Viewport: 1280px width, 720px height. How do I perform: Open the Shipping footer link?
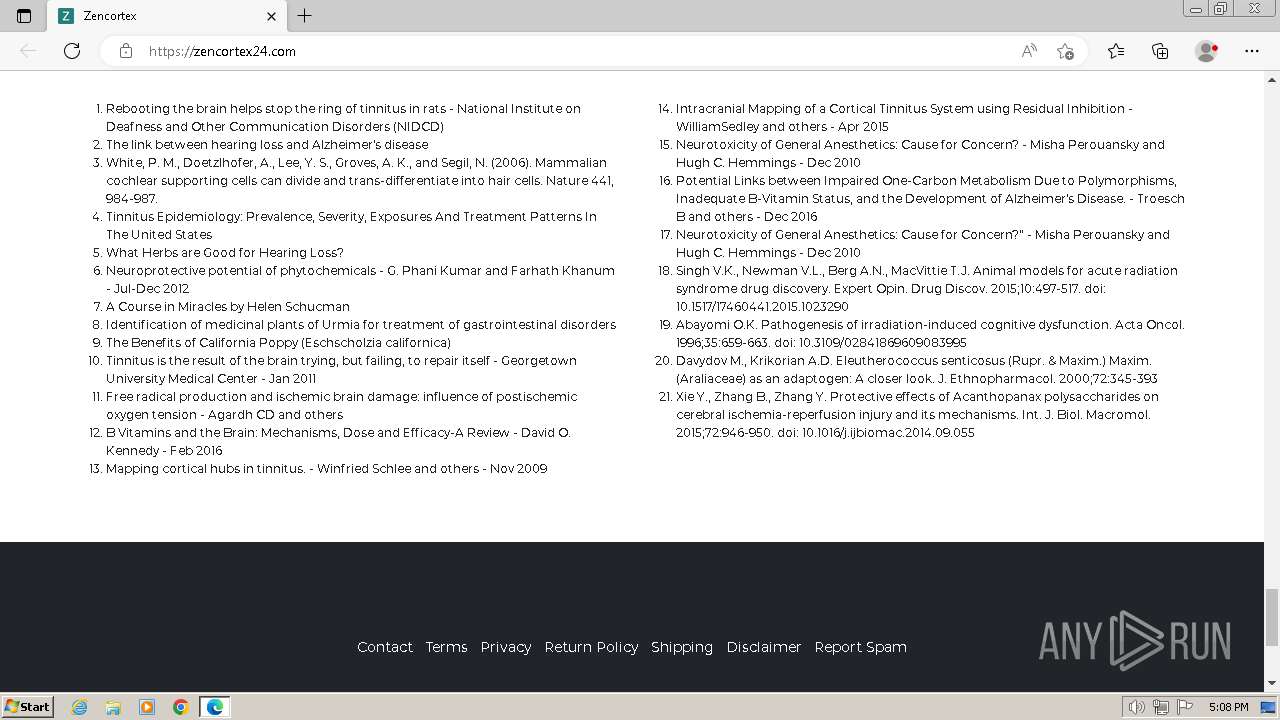(682, 647)
